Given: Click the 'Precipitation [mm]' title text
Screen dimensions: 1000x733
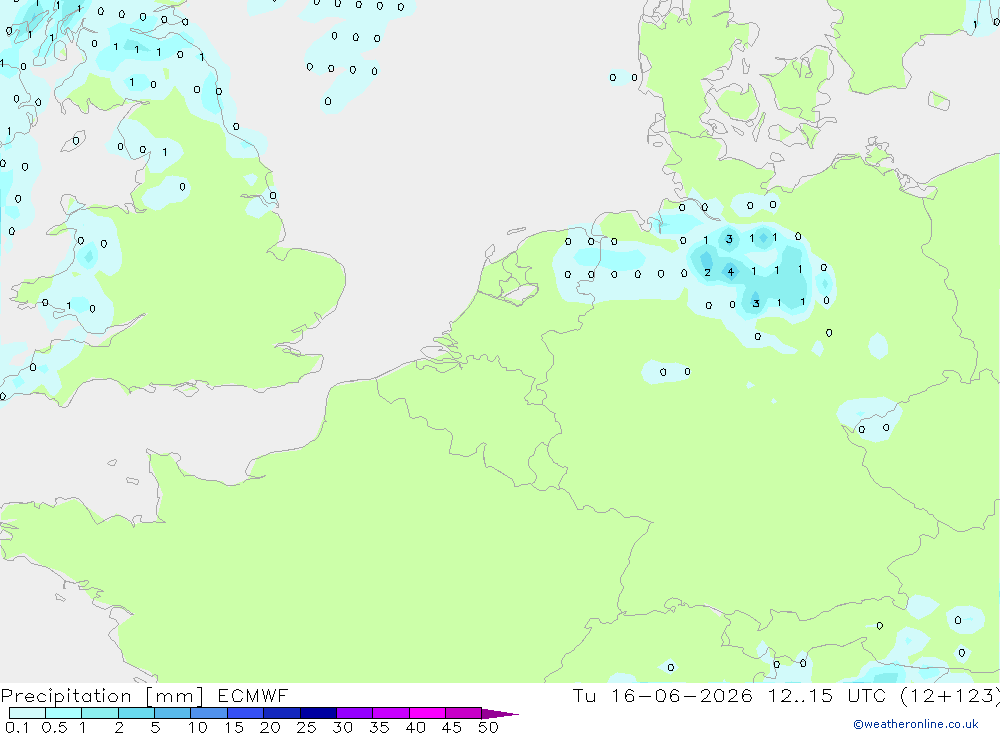Looking at the screenshot, I should tap(102, 696).
